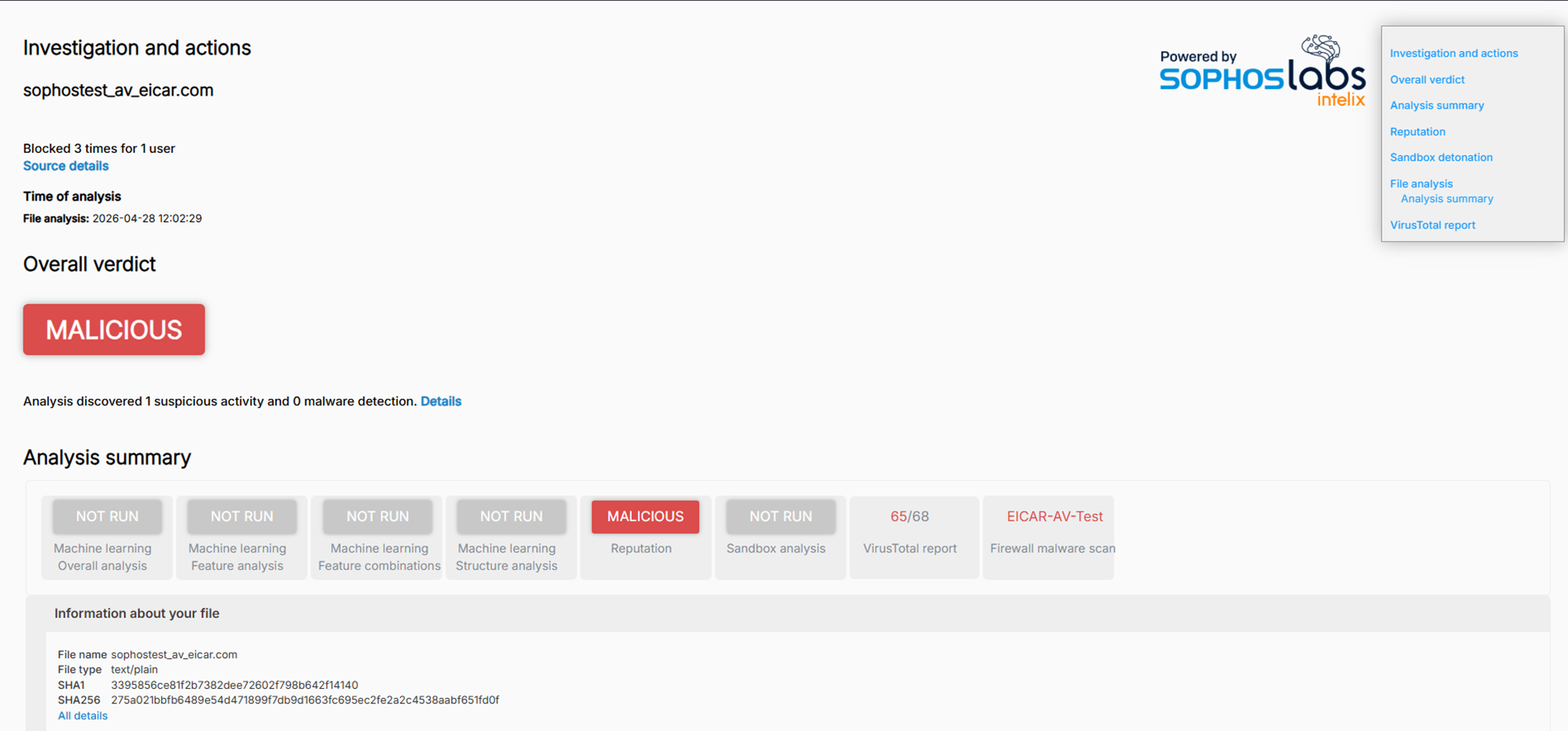Open the All details link
This screenshot has width=1568, height=731.
(83, 716)
